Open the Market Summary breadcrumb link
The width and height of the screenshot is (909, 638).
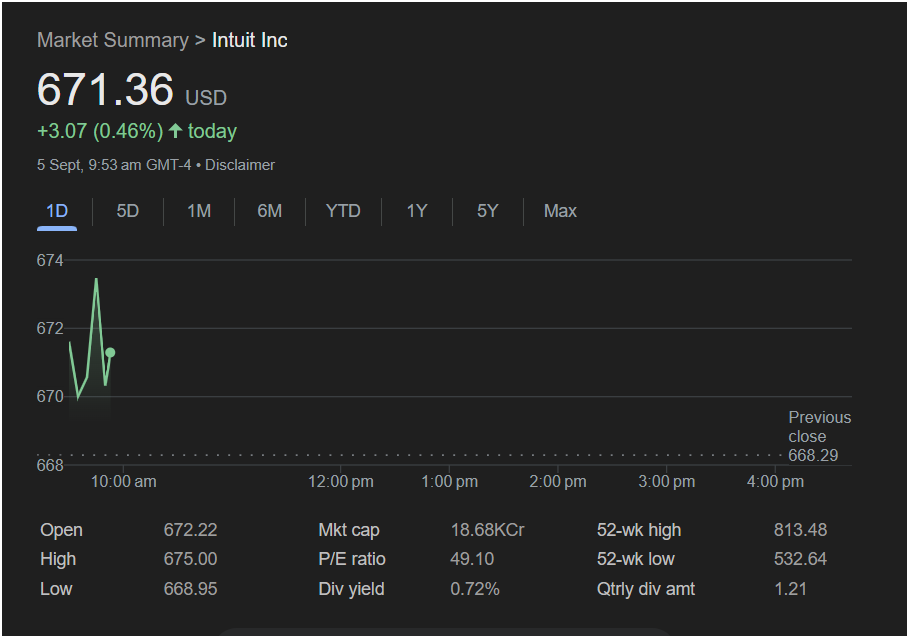(x=112, y=40)
